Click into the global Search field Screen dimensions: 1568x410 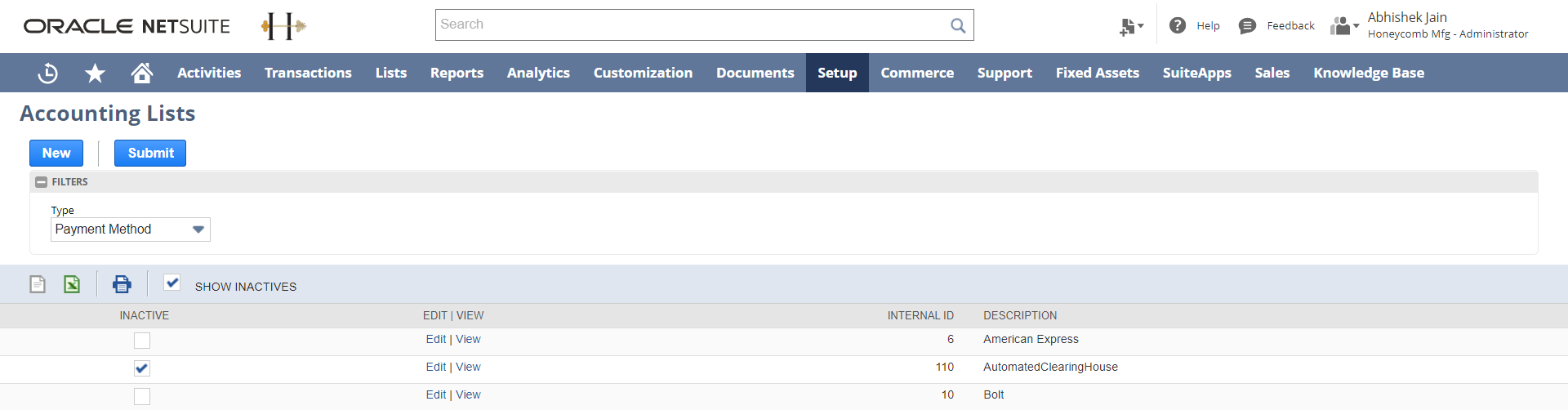point(693,25)
